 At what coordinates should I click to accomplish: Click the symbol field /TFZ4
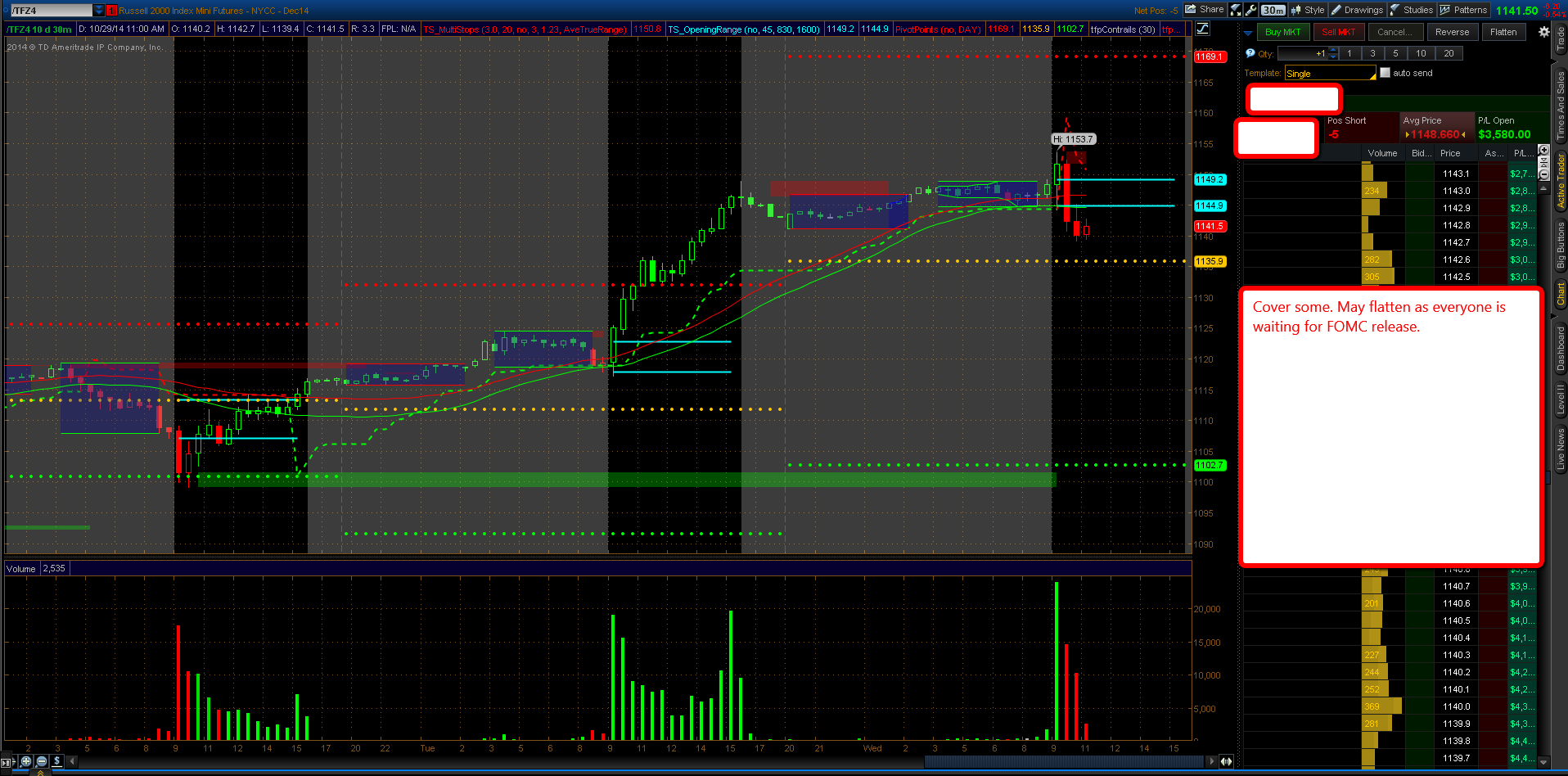tap(51, 11)
